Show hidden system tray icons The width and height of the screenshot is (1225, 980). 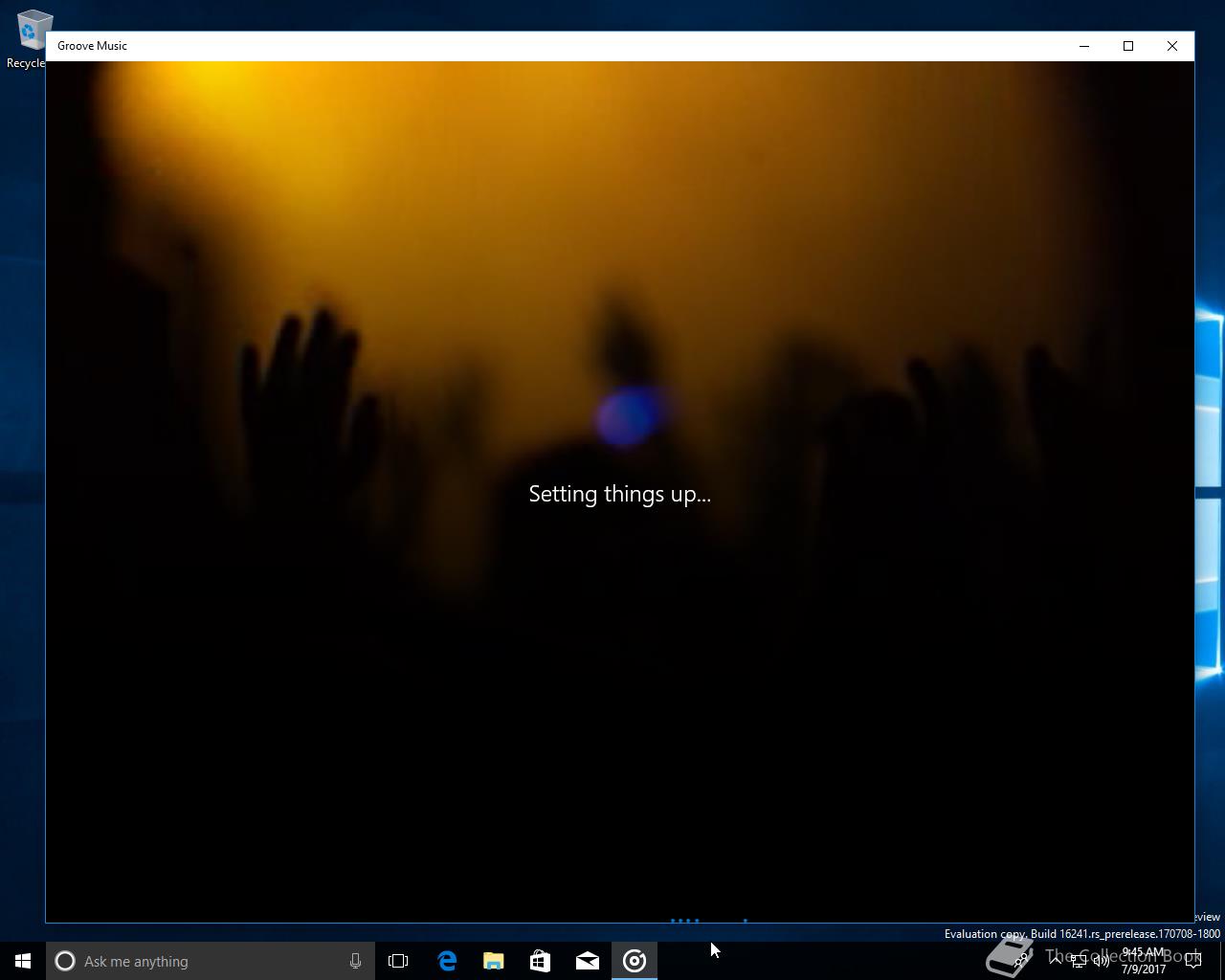[x=1057, y=961]
